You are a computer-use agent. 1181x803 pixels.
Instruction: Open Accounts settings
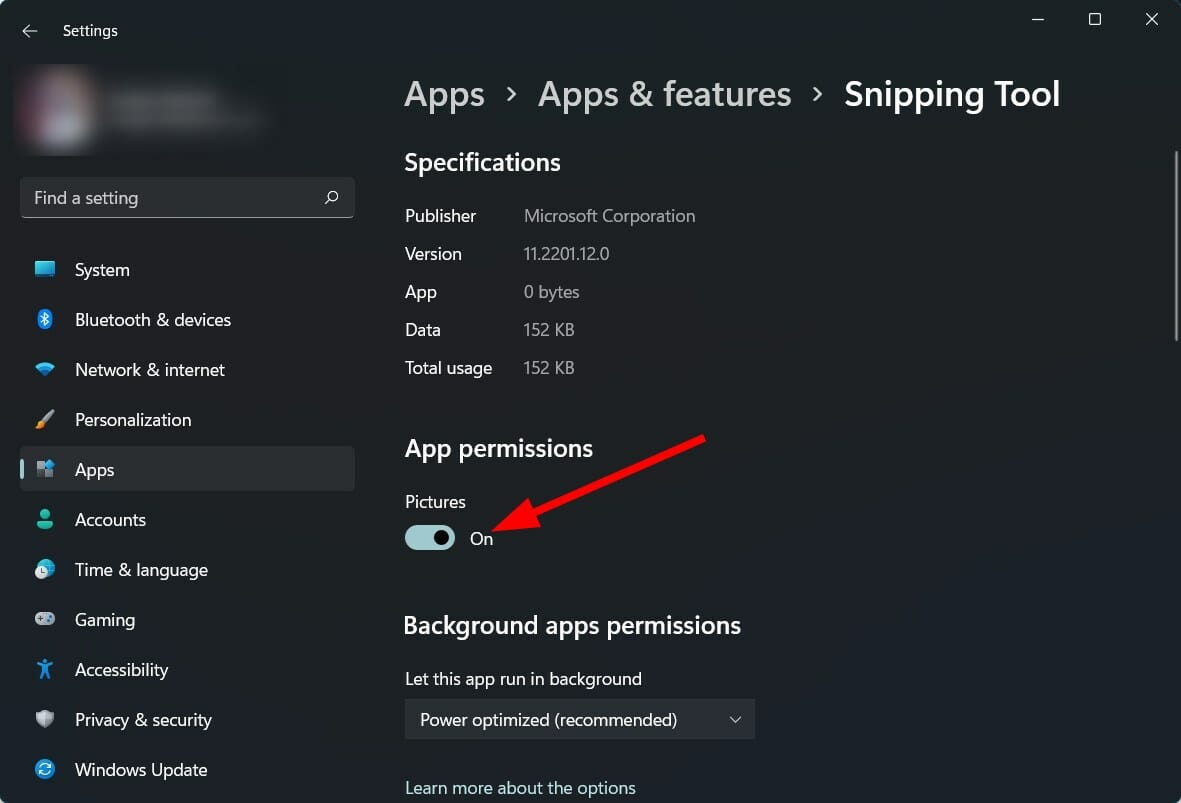point(110,519)
